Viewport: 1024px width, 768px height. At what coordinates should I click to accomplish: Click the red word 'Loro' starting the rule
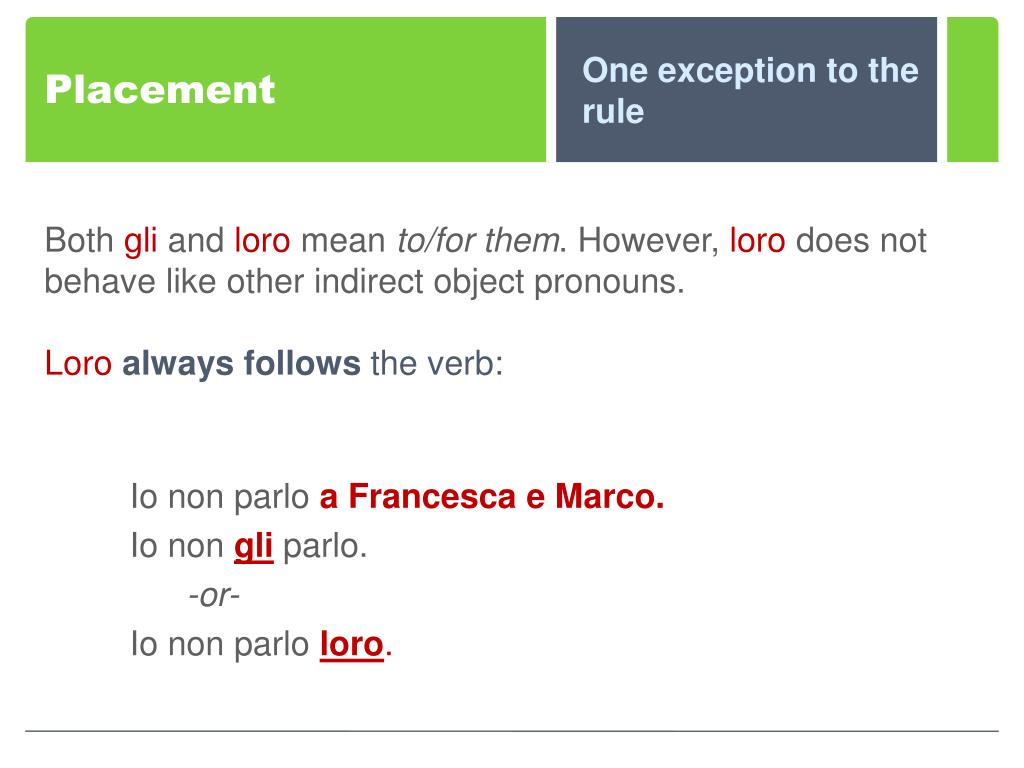coord(78,363)
